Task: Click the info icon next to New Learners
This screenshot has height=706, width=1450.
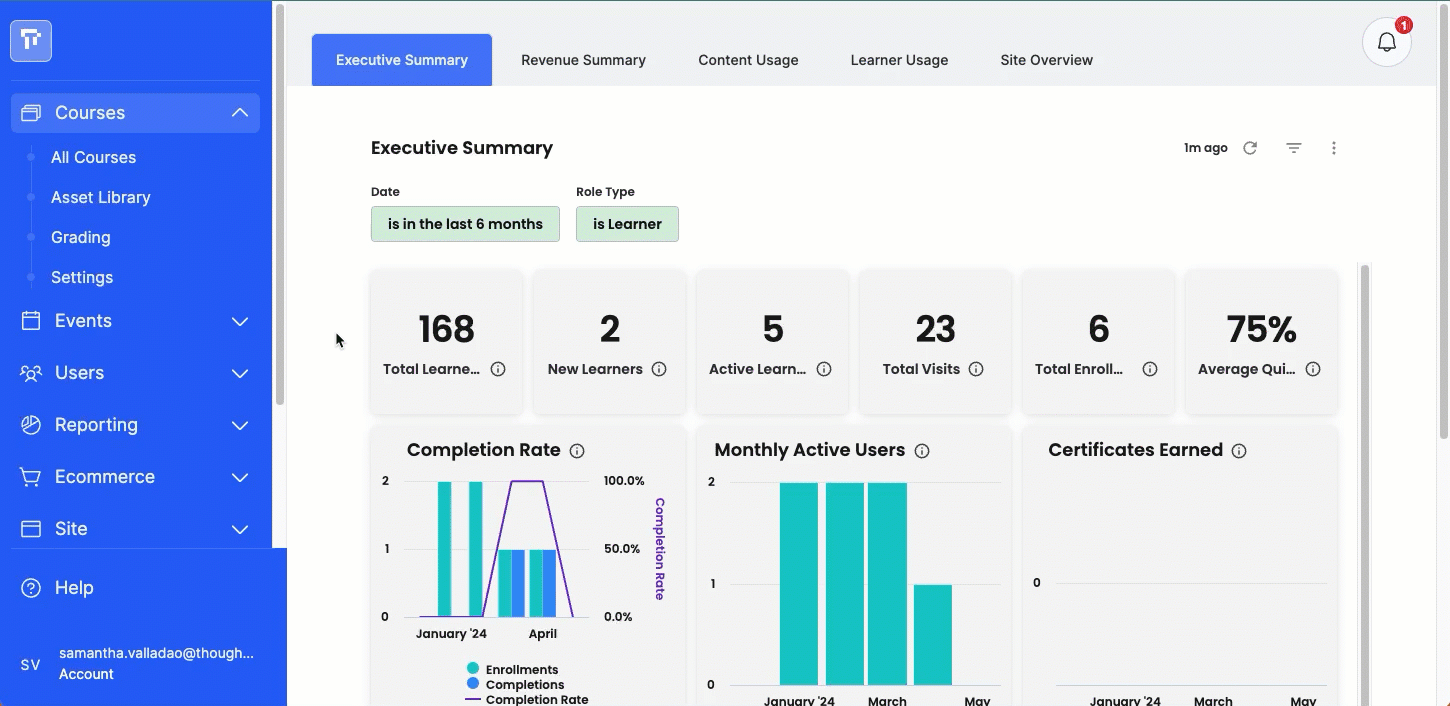Action: point(659,369)
